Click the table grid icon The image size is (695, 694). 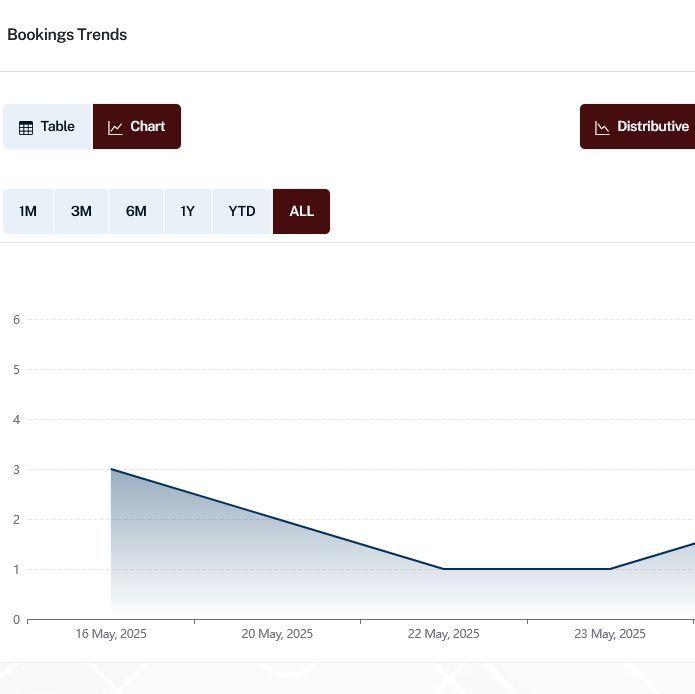pos(26,127)
